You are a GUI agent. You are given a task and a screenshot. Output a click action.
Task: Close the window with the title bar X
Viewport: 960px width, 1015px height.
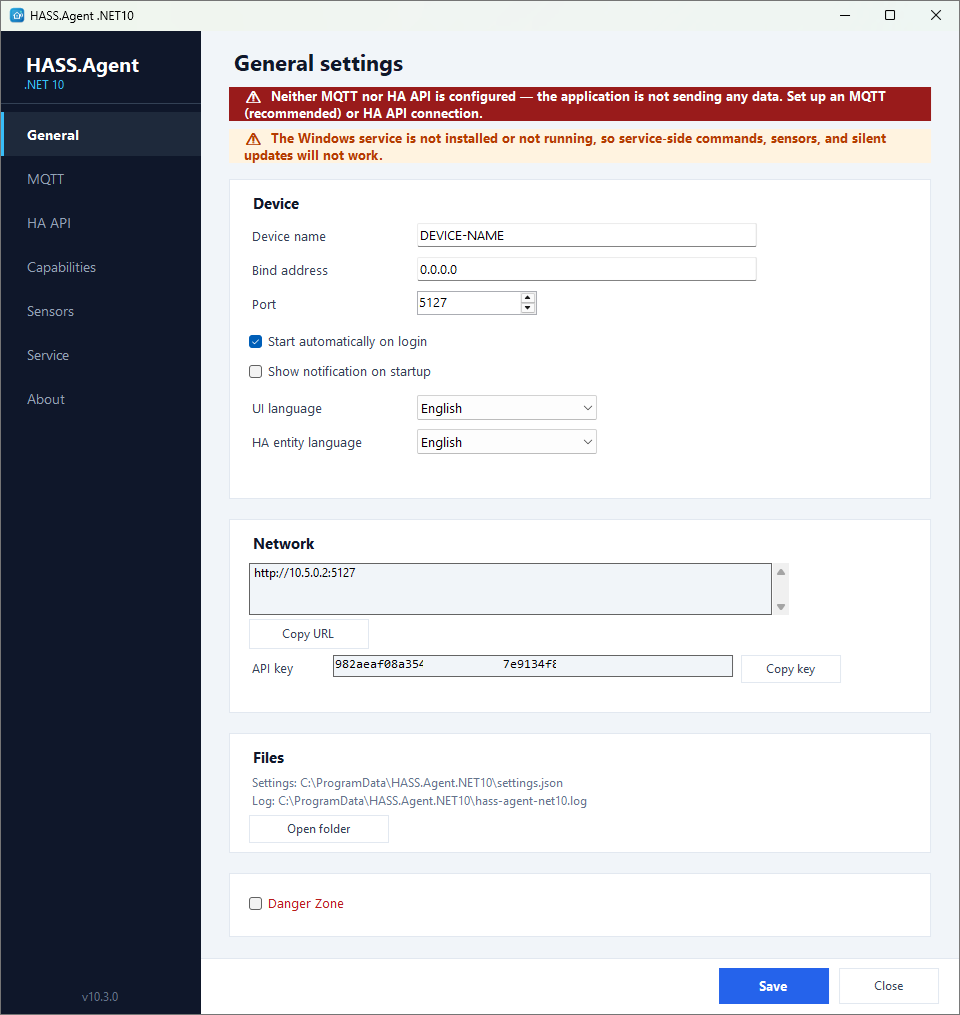pos(936,15)
